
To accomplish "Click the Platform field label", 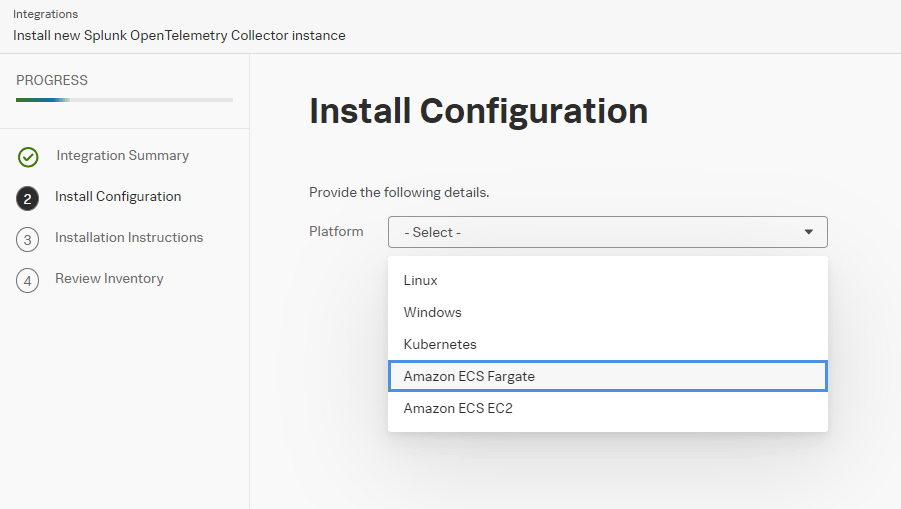I will [336, 232].
